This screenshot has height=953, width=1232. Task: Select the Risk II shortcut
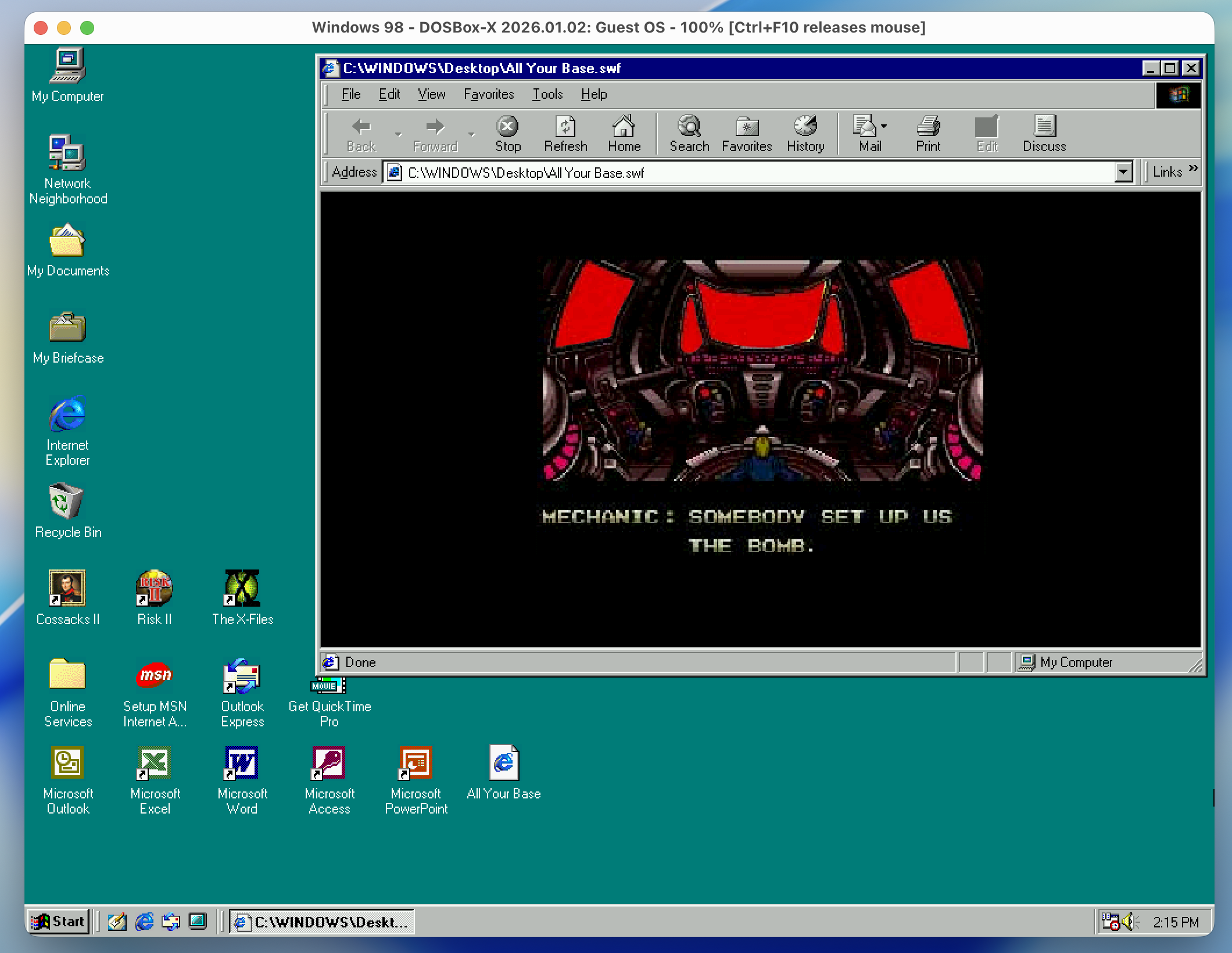pyautogui.click(x=155, y=599)
